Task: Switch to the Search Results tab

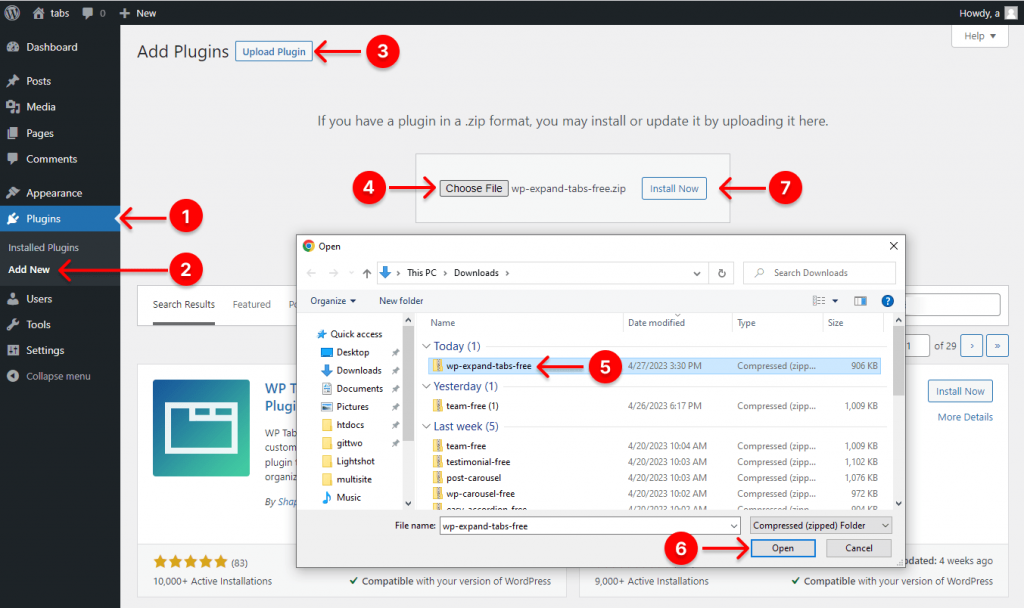Action: (x=184, y=304)
